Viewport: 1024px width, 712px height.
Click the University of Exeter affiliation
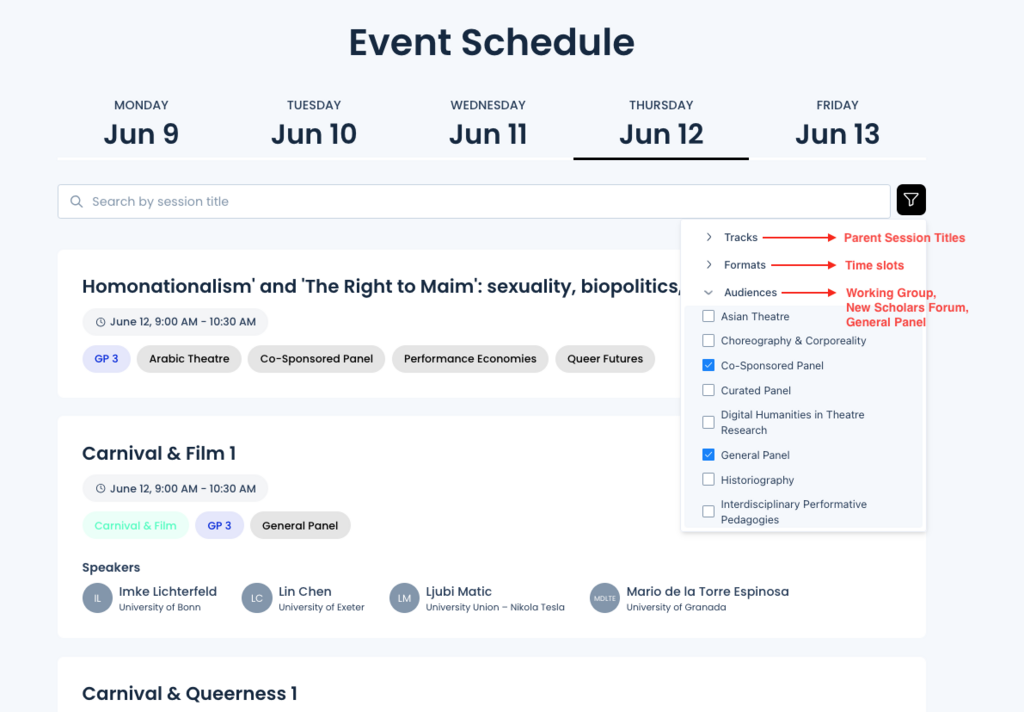pos(321,607)
